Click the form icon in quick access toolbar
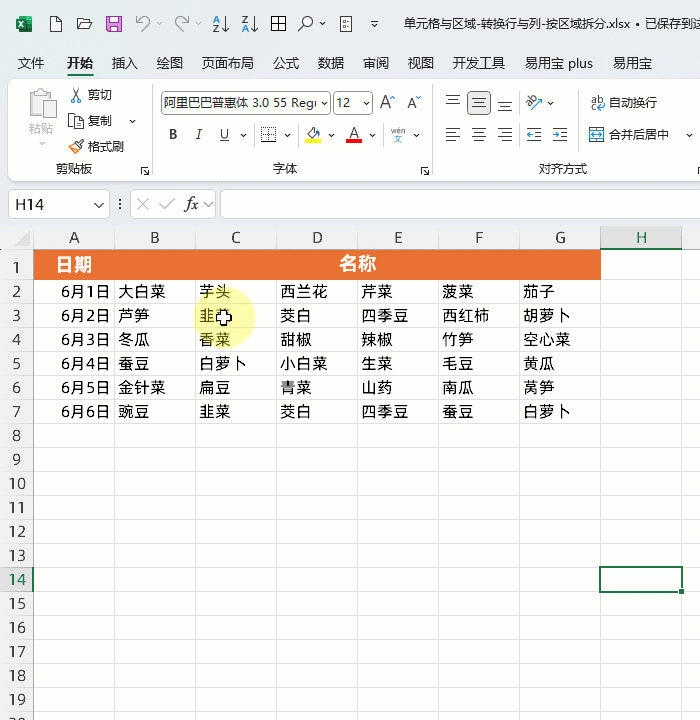The width and height of the screenshot is (700, 720). point(346,24)
